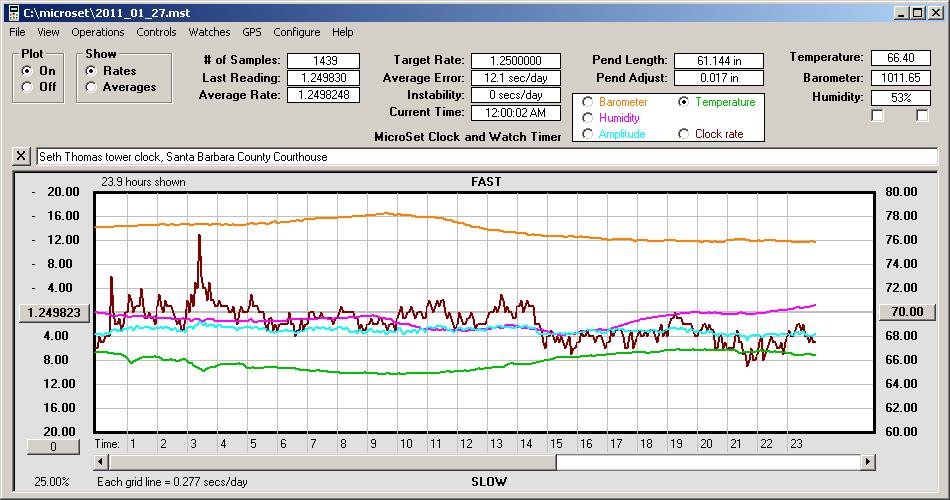Screen dimensions: 950x500
Task: Click the scrollbar left arrow
Action: click(101, 462)
